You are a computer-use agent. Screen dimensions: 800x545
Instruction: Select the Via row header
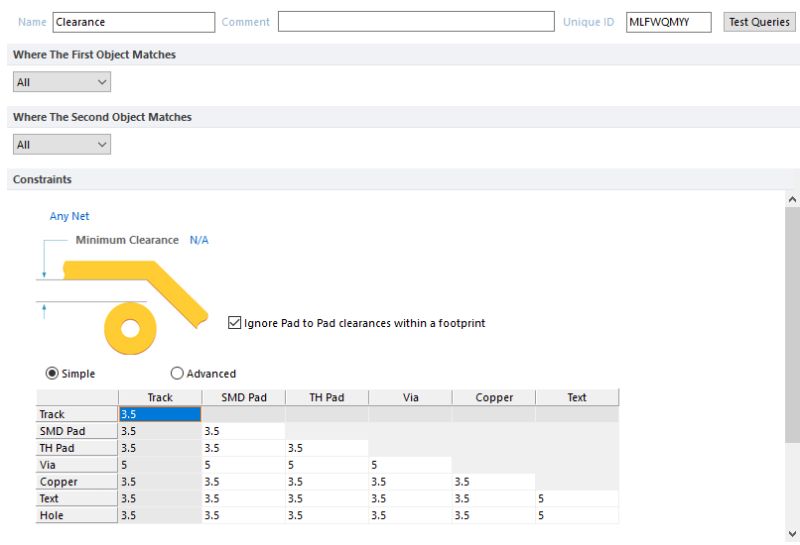coord(77,464)
